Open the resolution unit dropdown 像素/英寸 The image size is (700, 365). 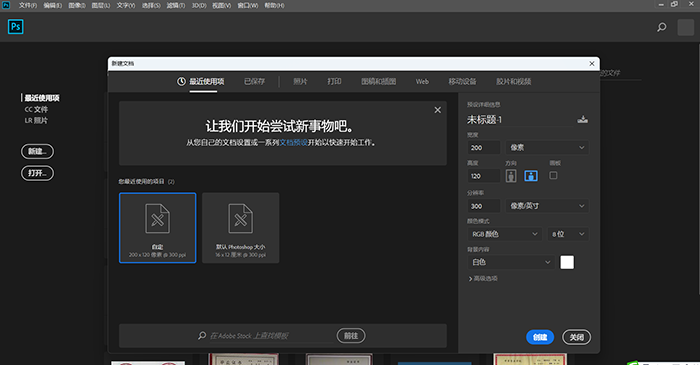[547, 206]
